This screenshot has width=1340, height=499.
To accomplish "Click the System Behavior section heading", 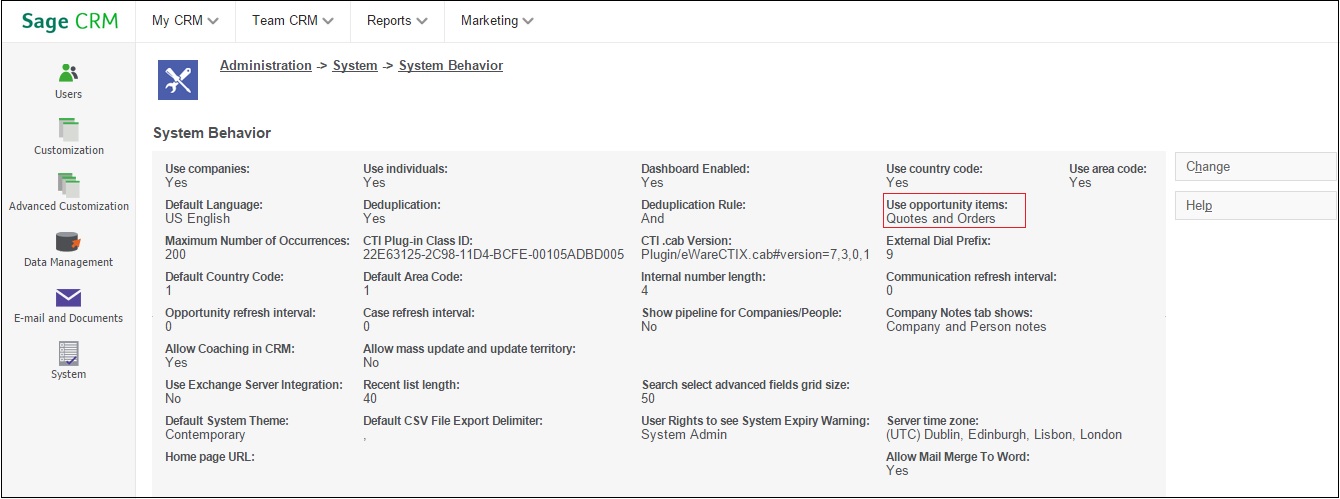I will [212, 133].
